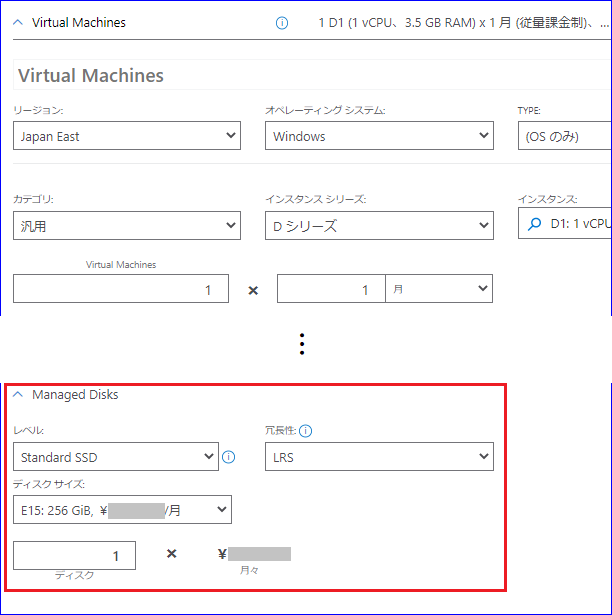Click the search magnifier icon in インスタンス field

[x=534, y=224]
